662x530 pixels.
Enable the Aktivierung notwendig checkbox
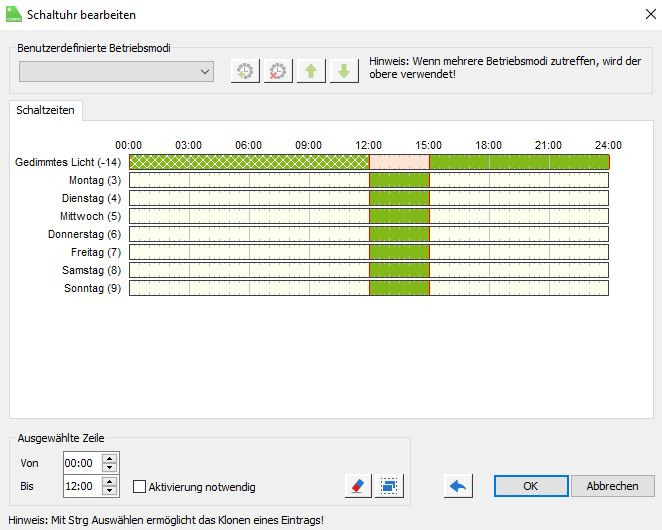coord(139,487)
